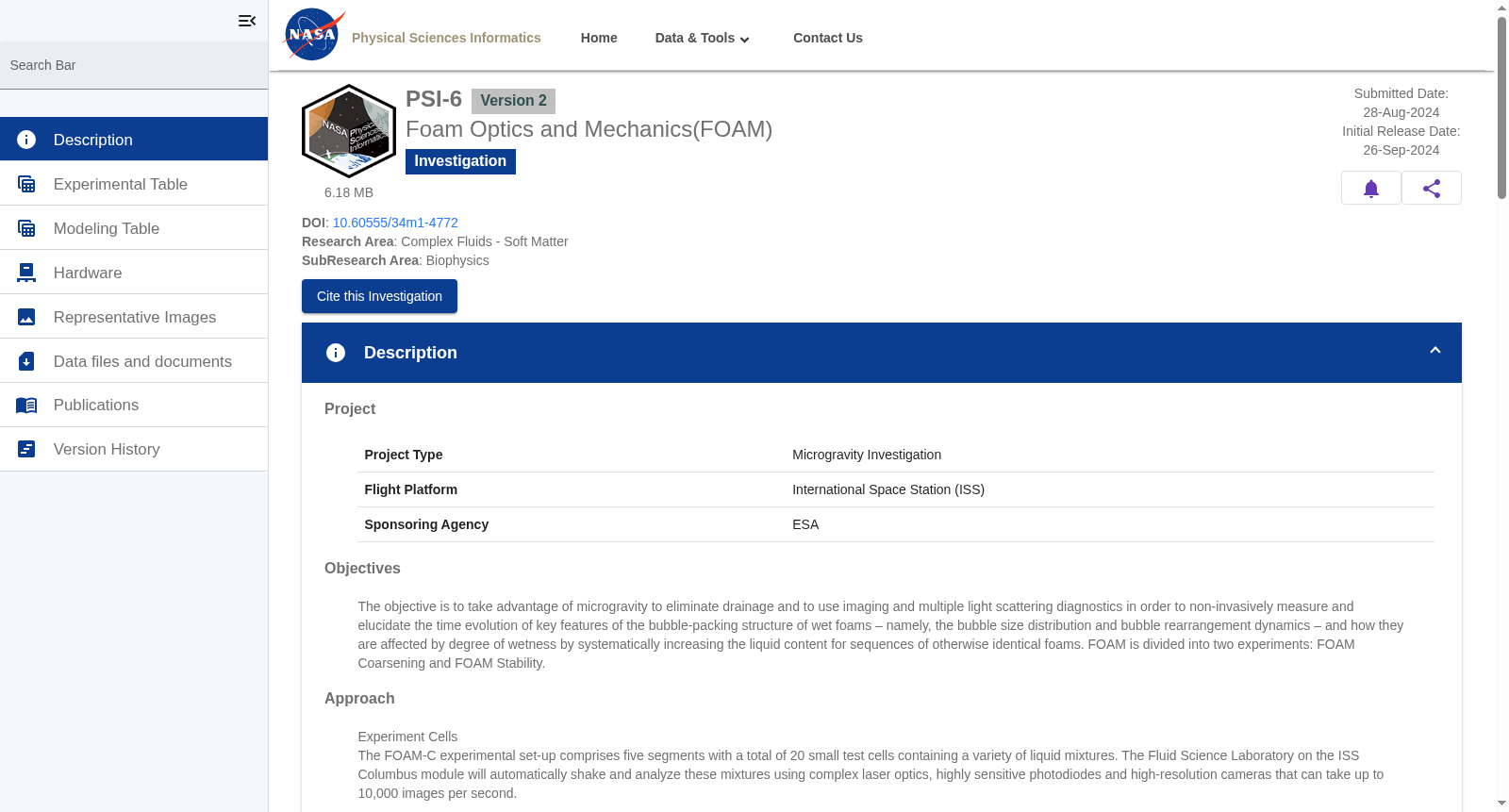Click the Investigation label badge
Viewport: 1509px width, 812px height.
[x=460, y=161]
